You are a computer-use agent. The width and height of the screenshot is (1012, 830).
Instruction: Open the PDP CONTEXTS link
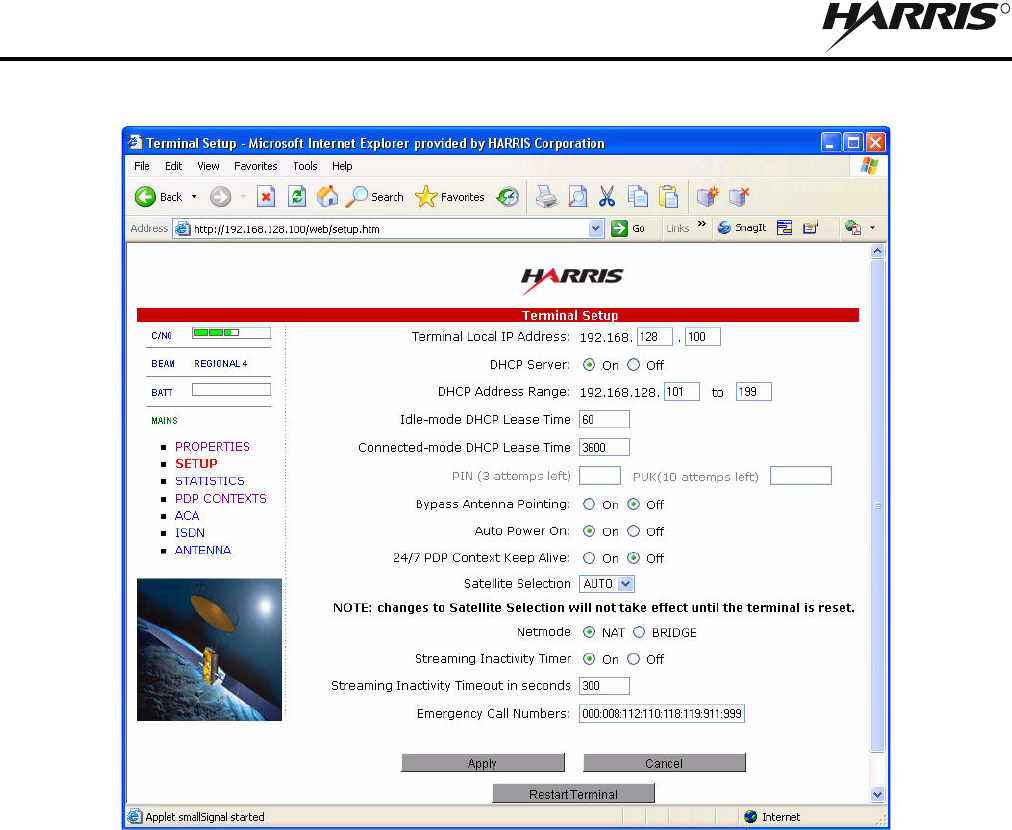pos(221,498)
